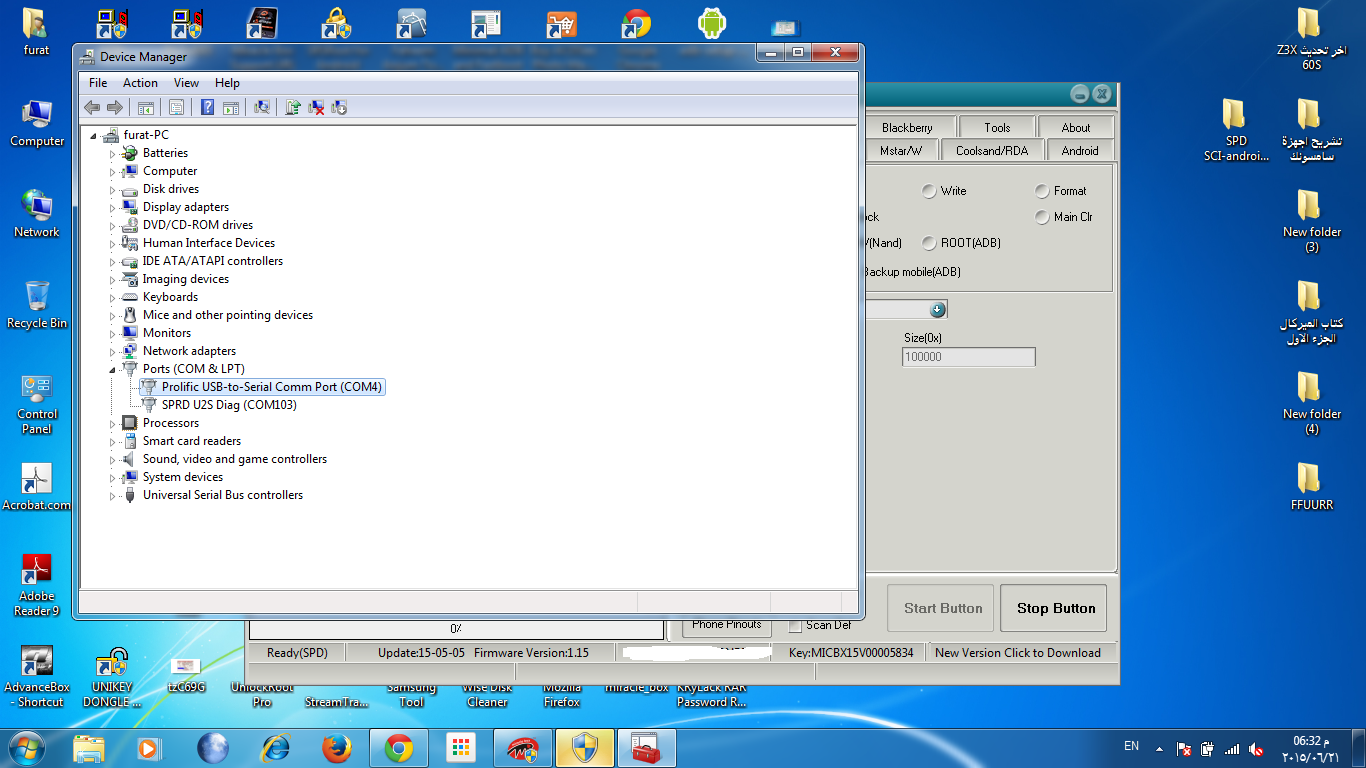Open the View menu in Device Manager

click(186, 83)
